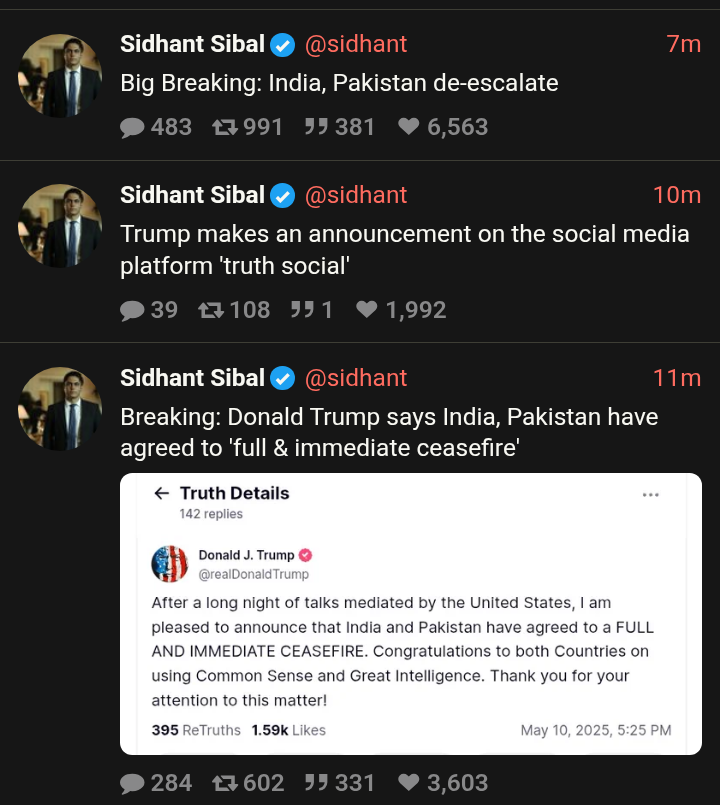Like the tweet with 1,992 likes

(x=401, y=310)
